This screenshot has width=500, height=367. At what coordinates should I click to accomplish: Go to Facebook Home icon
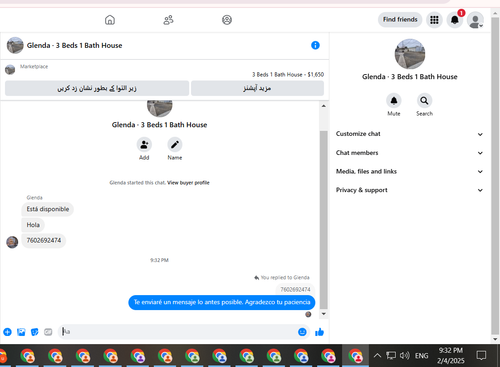click(110, 20)
